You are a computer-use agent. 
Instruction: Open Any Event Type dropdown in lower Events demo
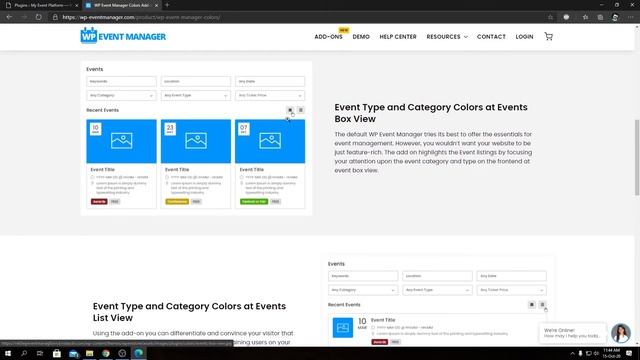pos(437,290)
